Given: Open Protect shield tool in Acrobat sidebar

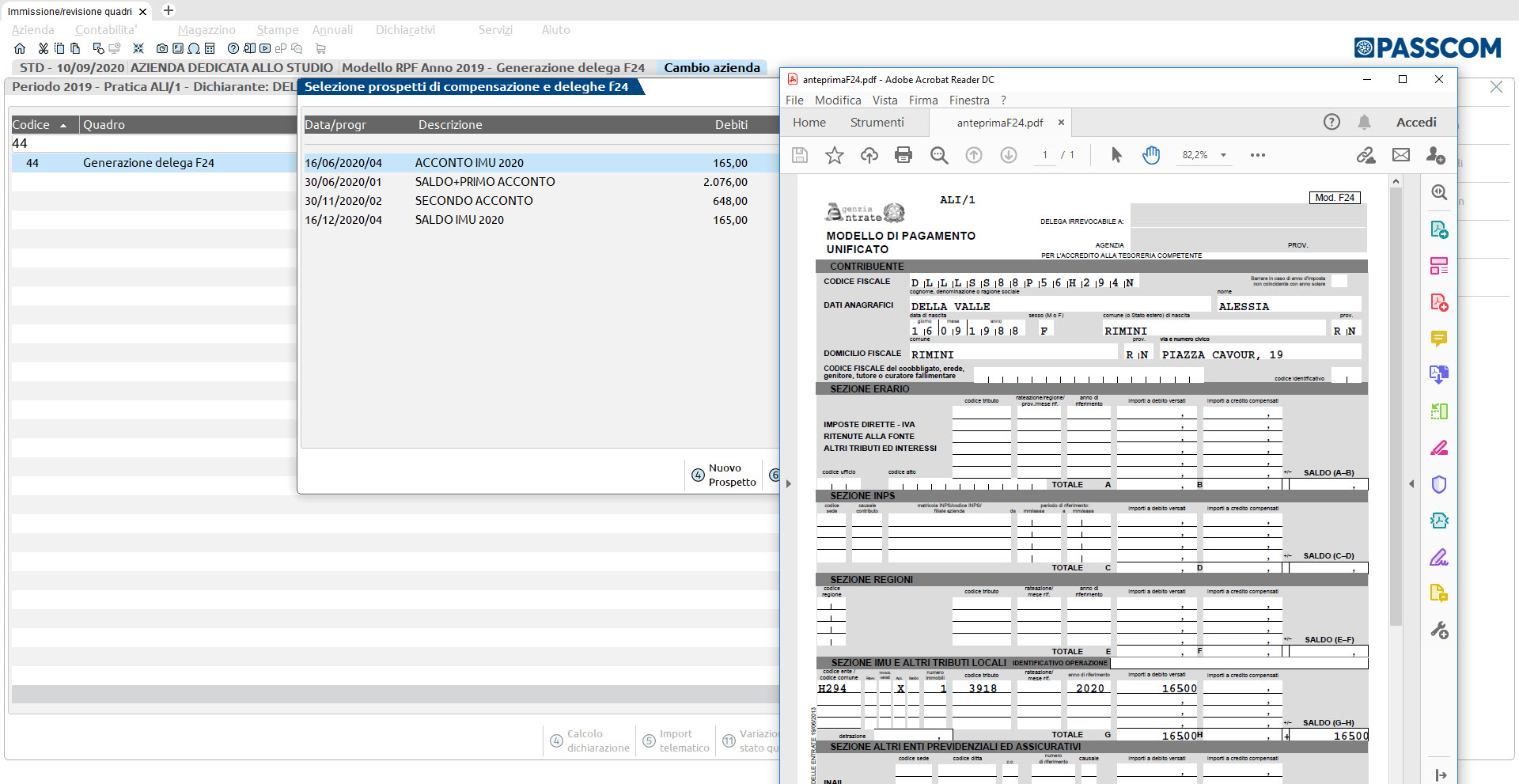Looking at the screenshot, I should tap(1439, 484).
